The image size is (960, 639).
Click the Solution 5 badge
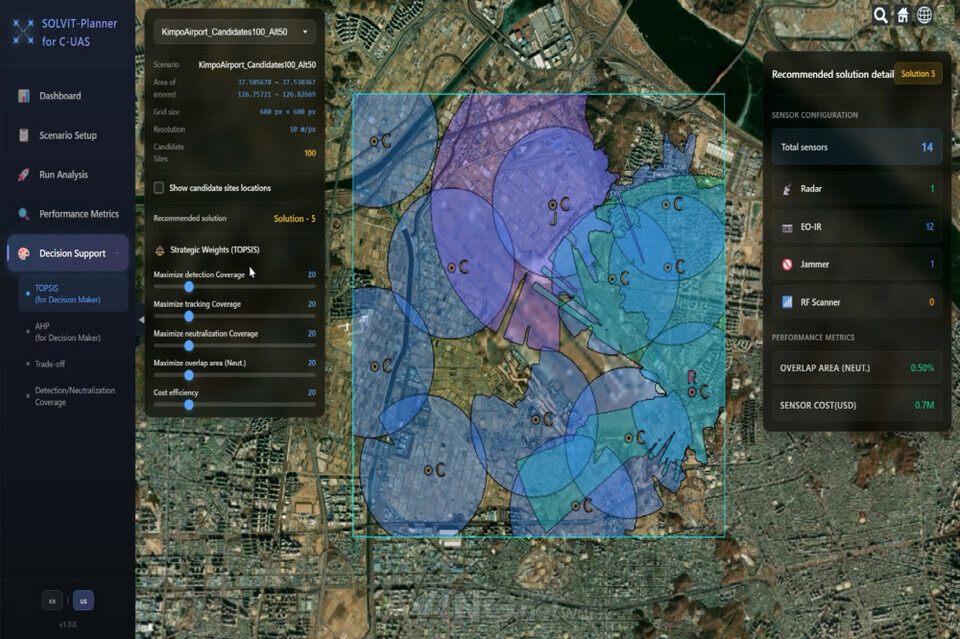point(918,74)
